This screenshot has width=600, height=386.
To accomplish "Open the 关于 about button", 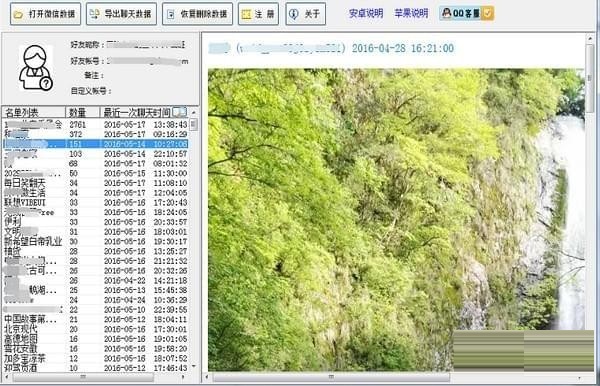I will [305, 14].
